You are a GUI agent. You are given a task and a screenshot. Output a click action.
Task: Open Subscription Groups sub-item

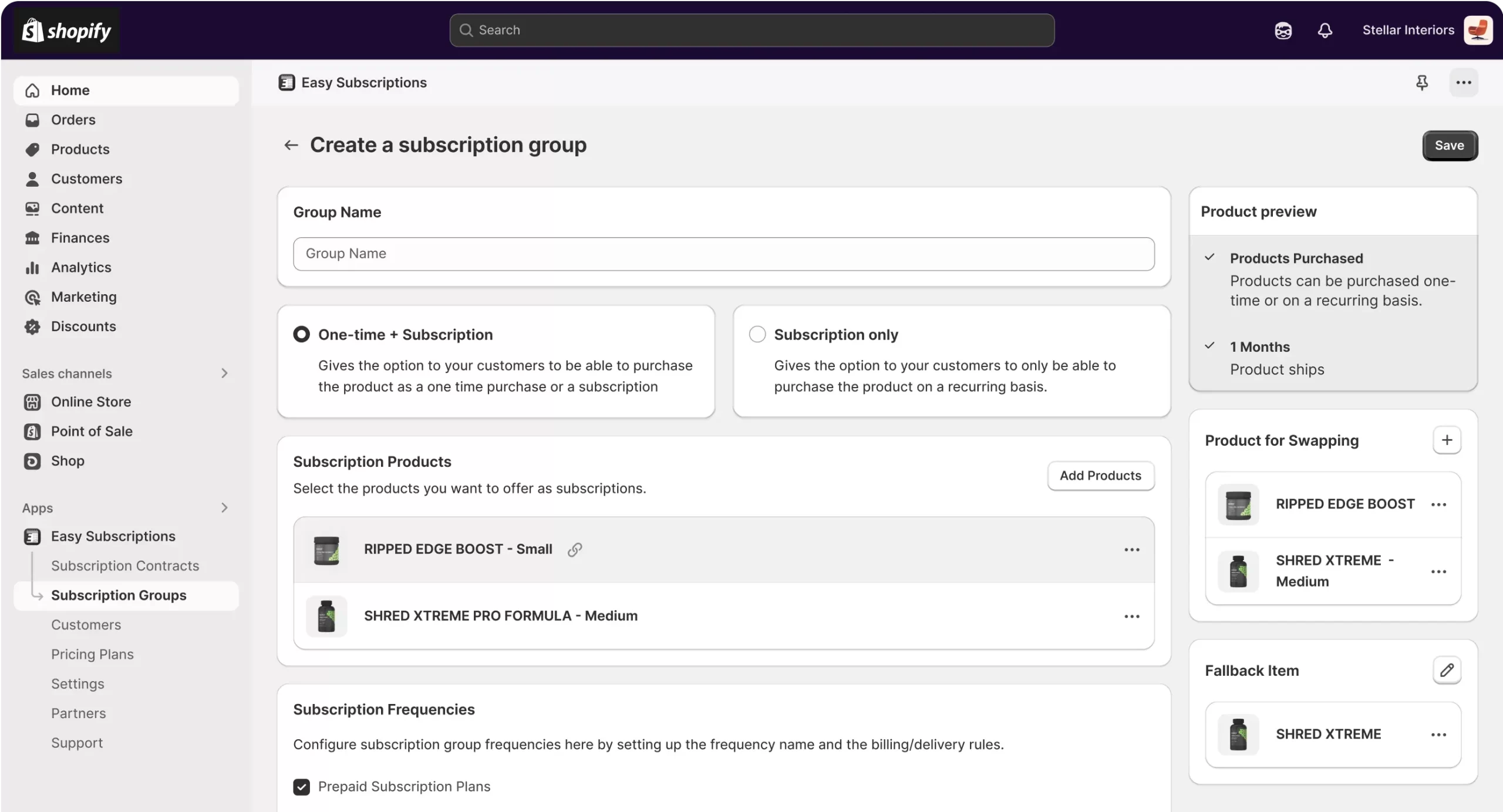[126, 595]
